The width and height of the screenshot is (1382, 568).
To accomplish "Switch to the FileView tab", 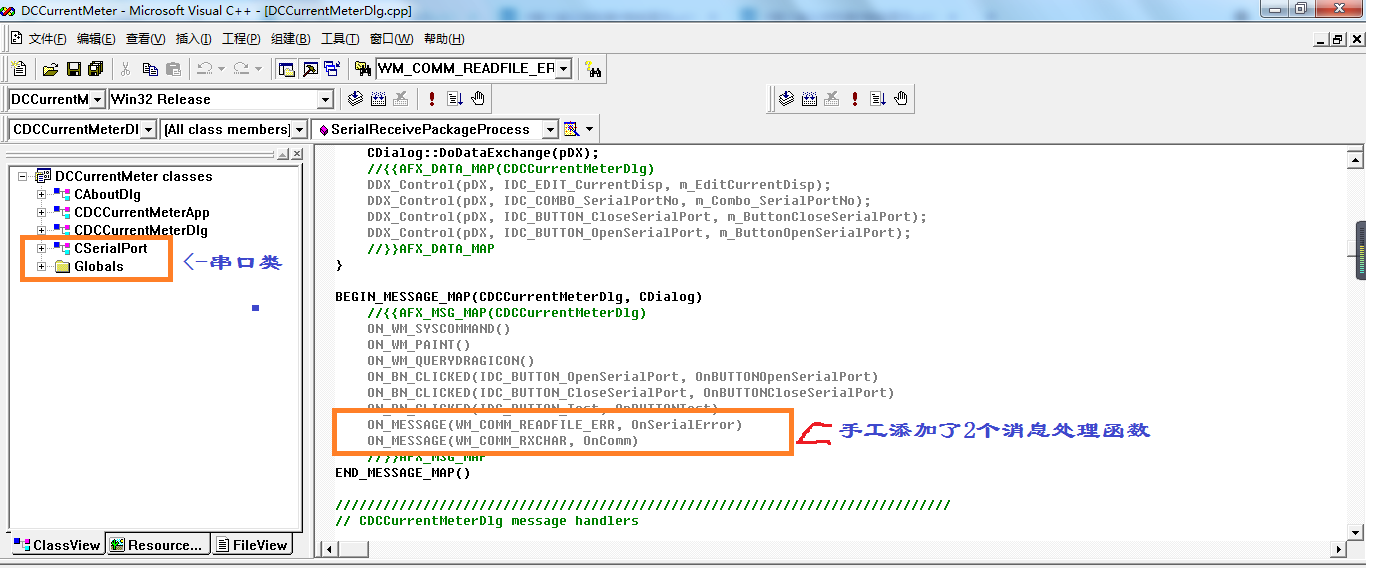I will coord(252,545).
